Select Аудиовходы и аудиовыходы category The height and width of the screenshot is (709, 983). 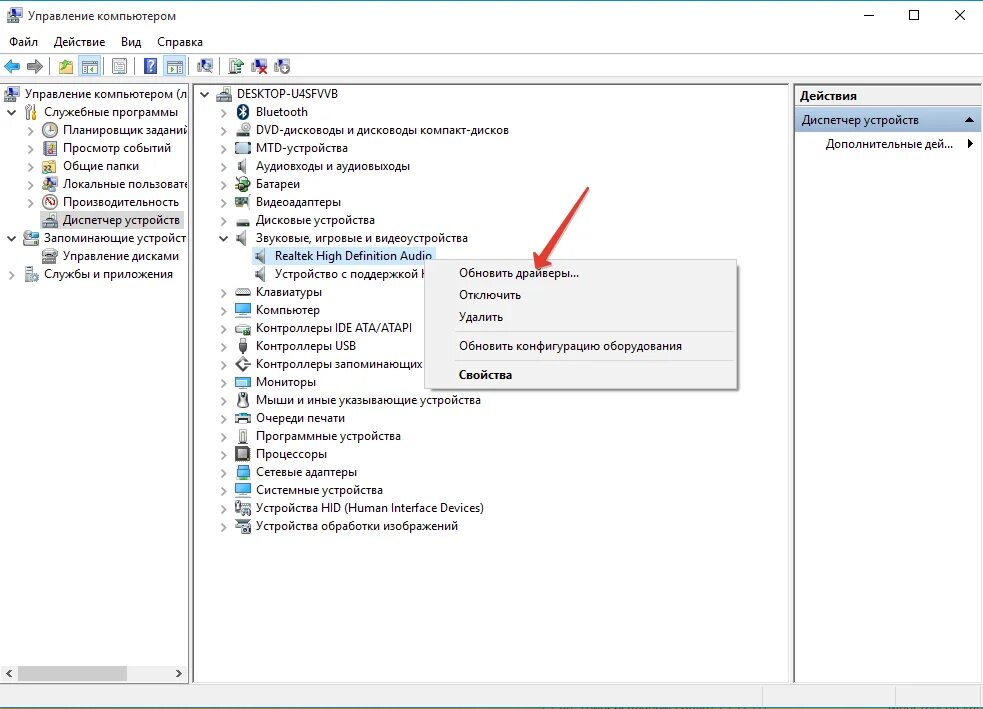333,166
